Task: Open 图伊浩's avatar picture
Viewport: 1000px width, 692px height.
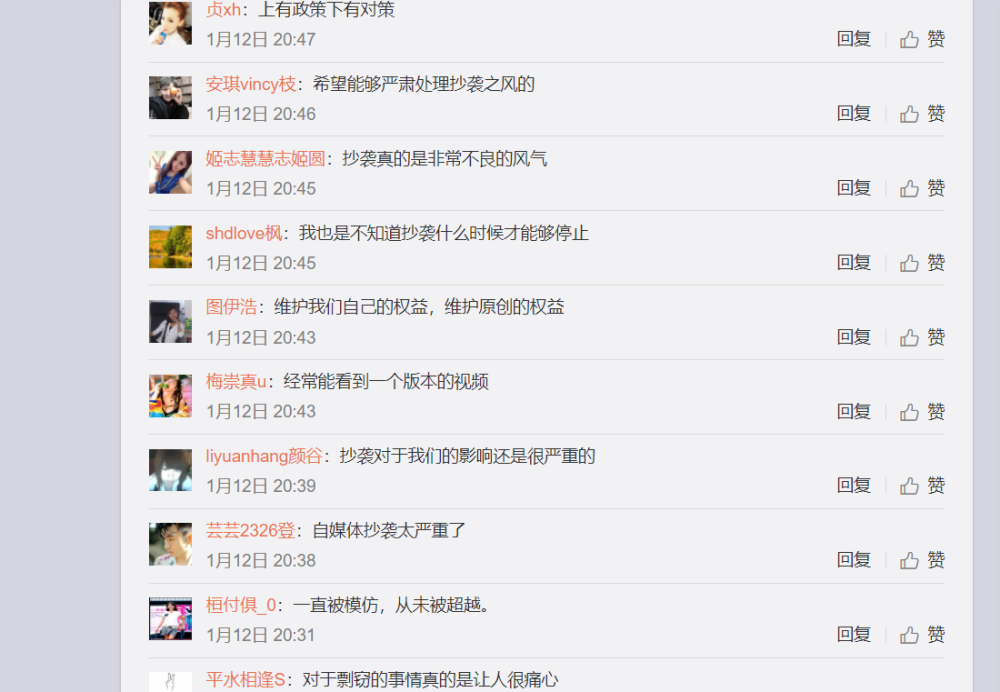Action: coord(170,321)
